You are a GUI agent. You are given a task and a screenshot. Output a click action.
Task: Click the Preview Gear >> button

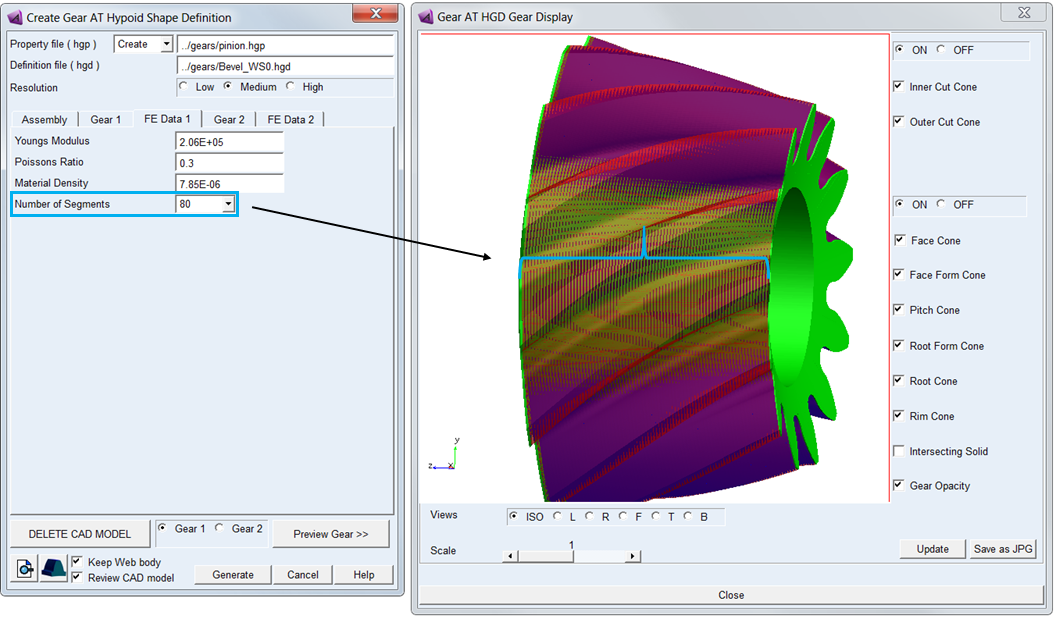pyautogui.click(x=331, y=534)
